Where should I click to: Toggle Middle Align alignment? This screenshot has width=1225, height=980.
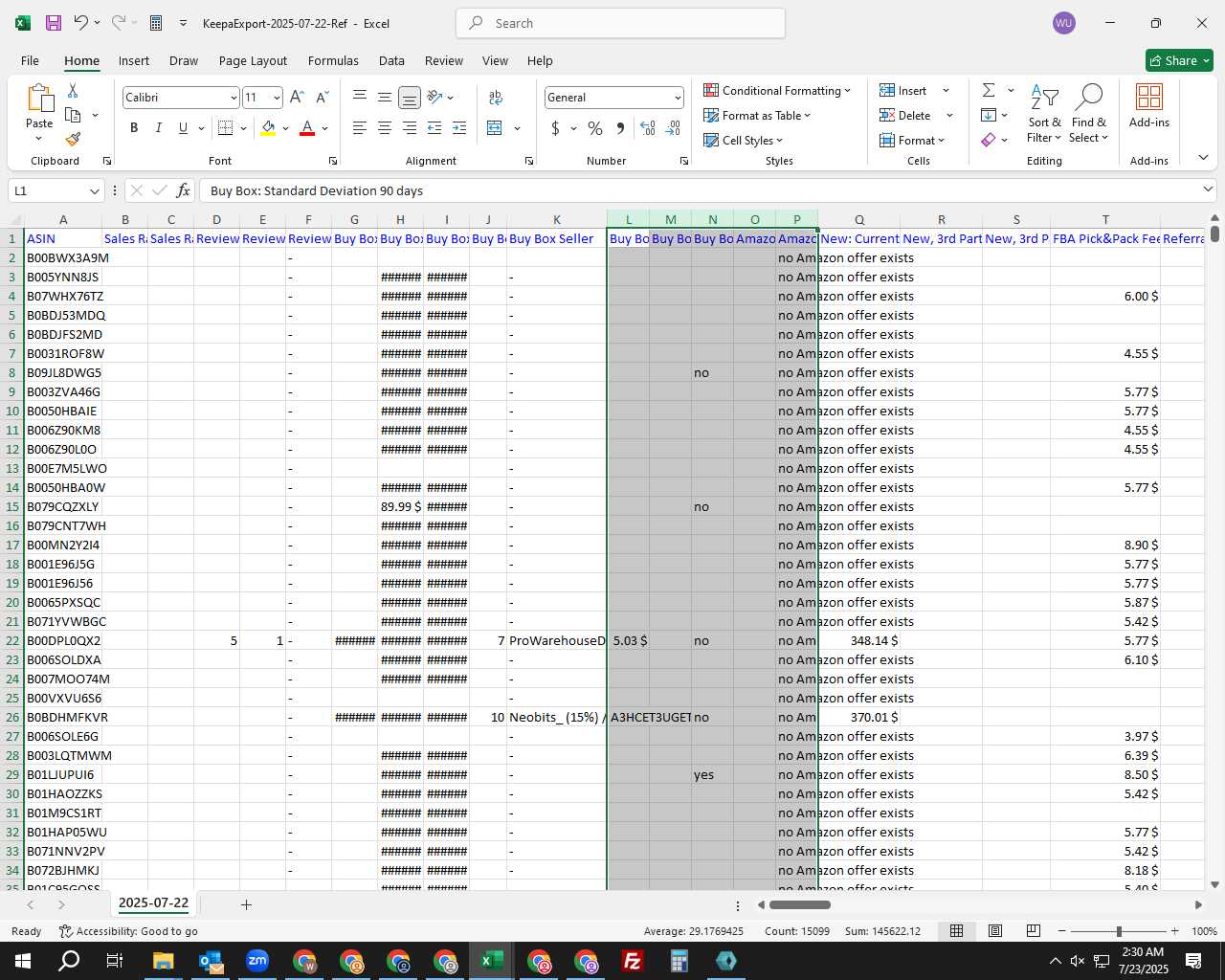click(384, 98)
